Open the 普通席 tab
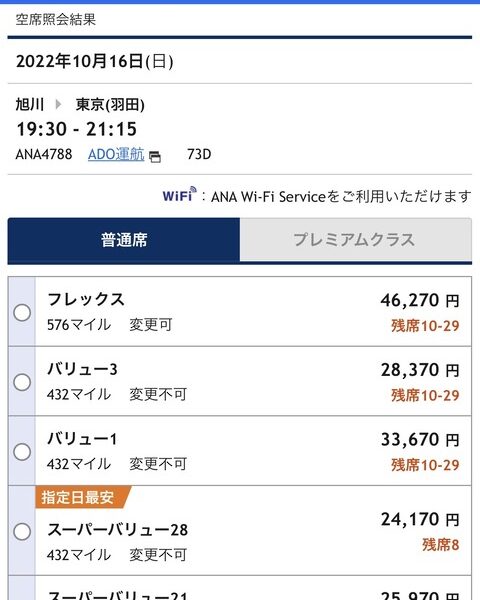The image size is (480, 600). pos(124,240)
